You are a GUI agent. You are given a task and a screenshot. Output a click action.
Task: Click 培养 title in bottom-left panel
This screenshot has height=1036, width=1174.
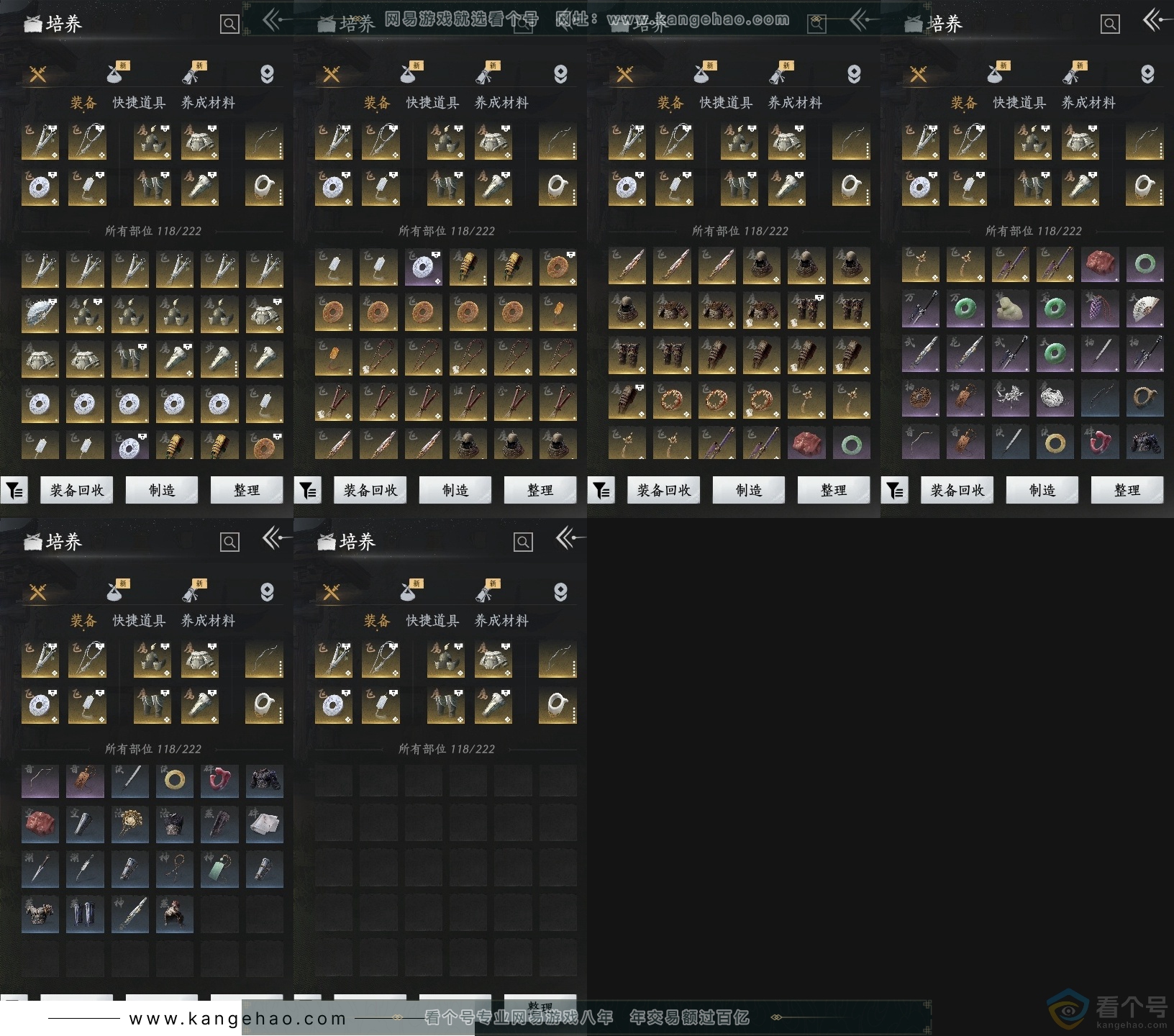point(64,542)
